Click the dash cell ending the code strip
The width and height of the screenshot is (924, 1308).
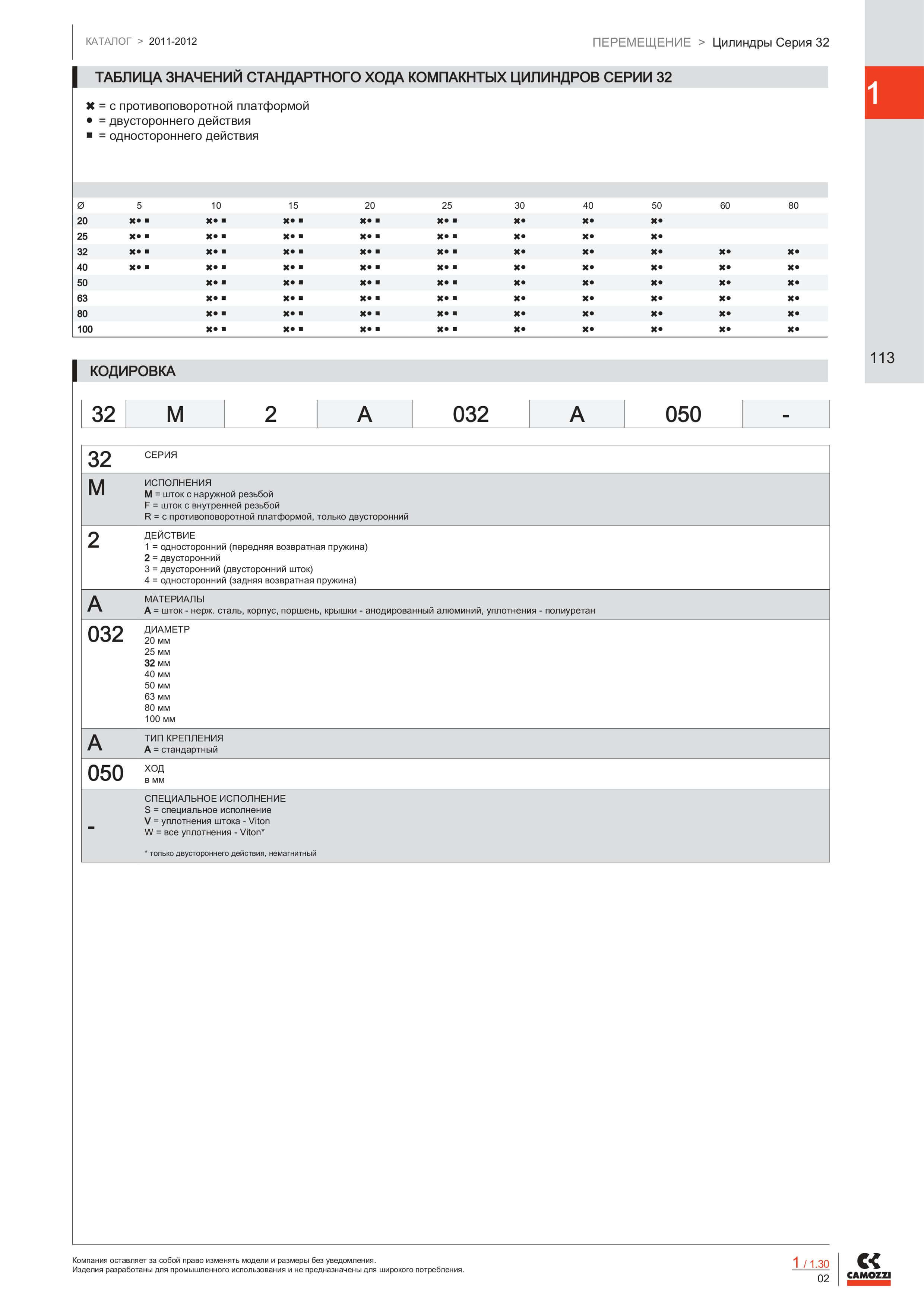pyautogui.click(x=786, y=414)
